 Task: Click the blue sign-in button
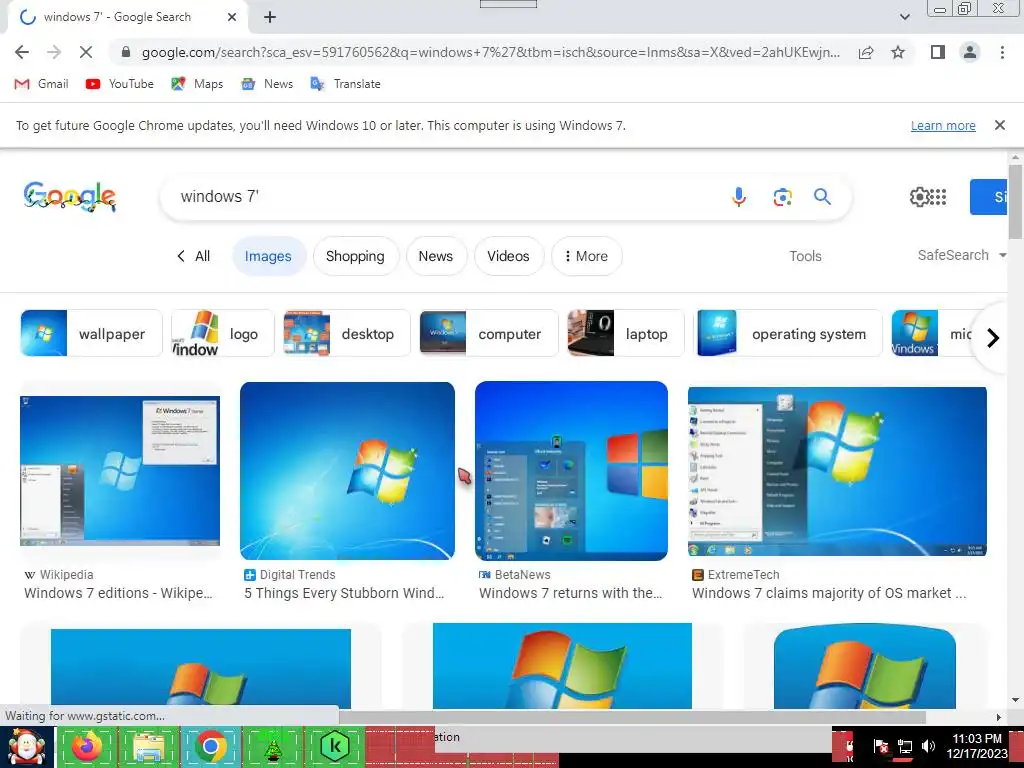click(989, 197)
